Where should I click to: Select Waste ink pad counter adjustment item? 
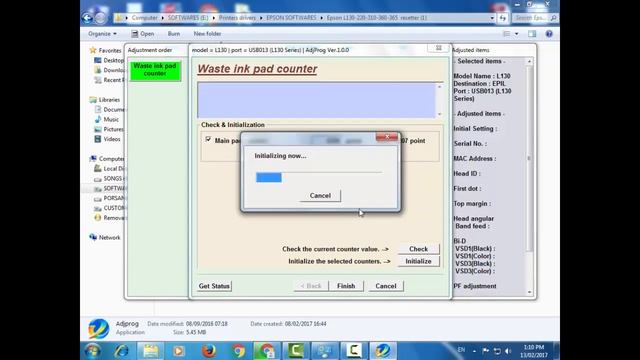click(155, 70)
